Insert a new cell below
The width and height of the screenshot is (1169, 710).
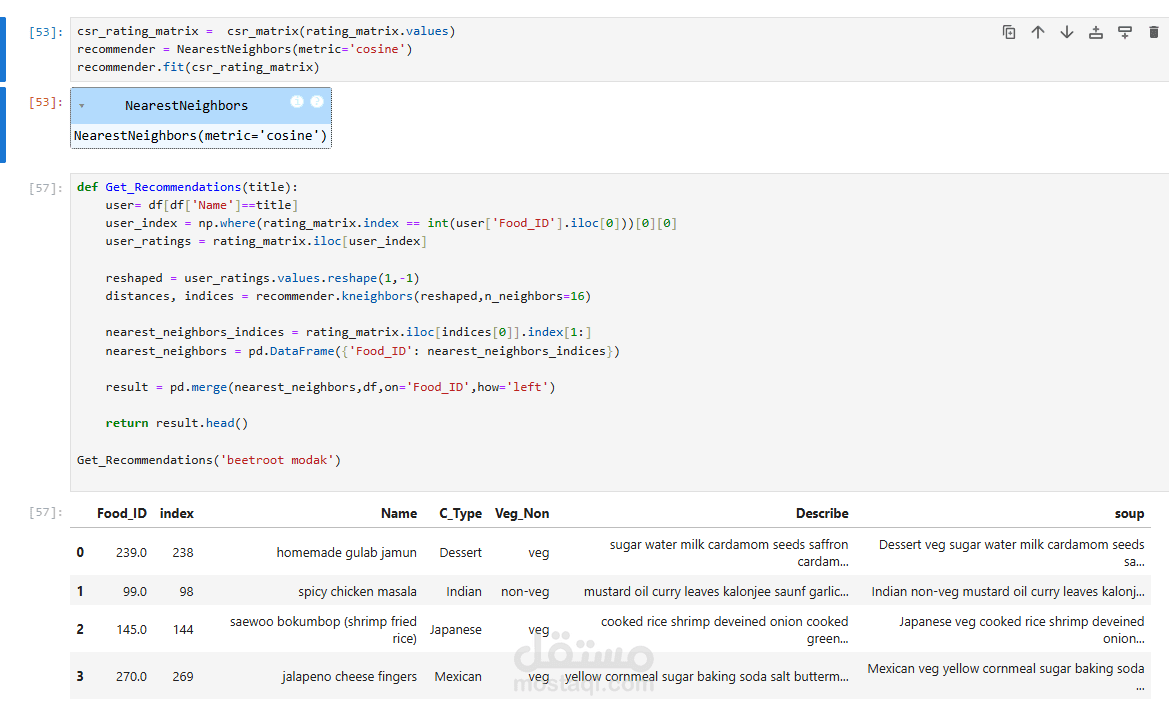[x=1125, y=32]
